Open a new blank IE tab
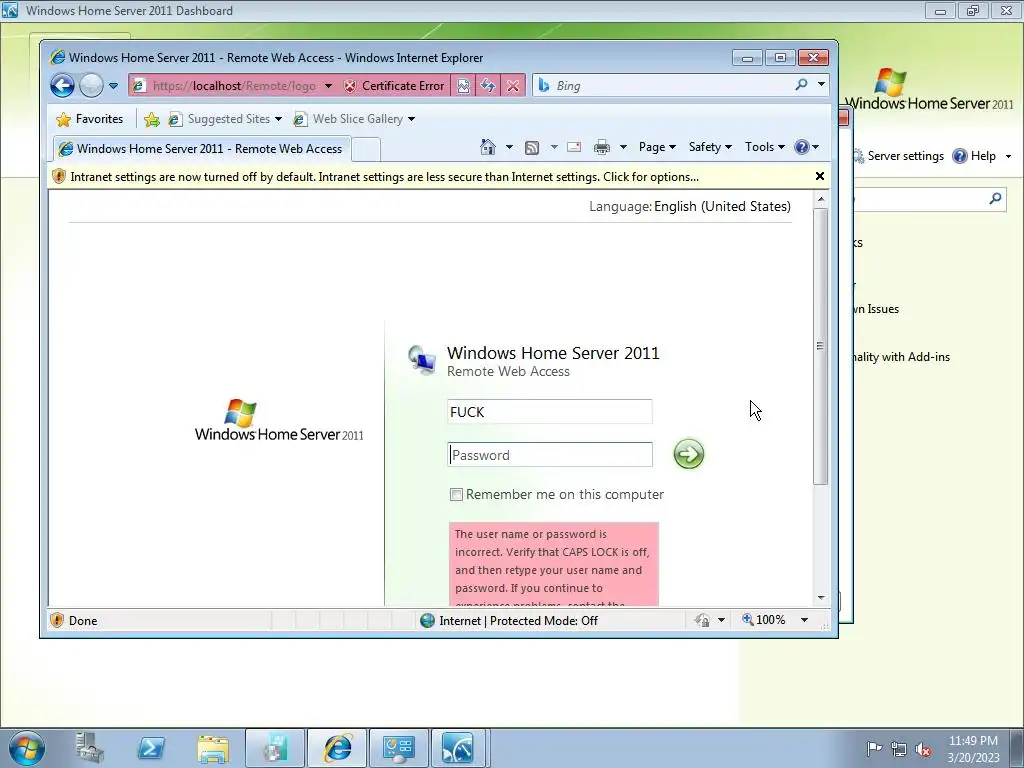 (366, 150)
